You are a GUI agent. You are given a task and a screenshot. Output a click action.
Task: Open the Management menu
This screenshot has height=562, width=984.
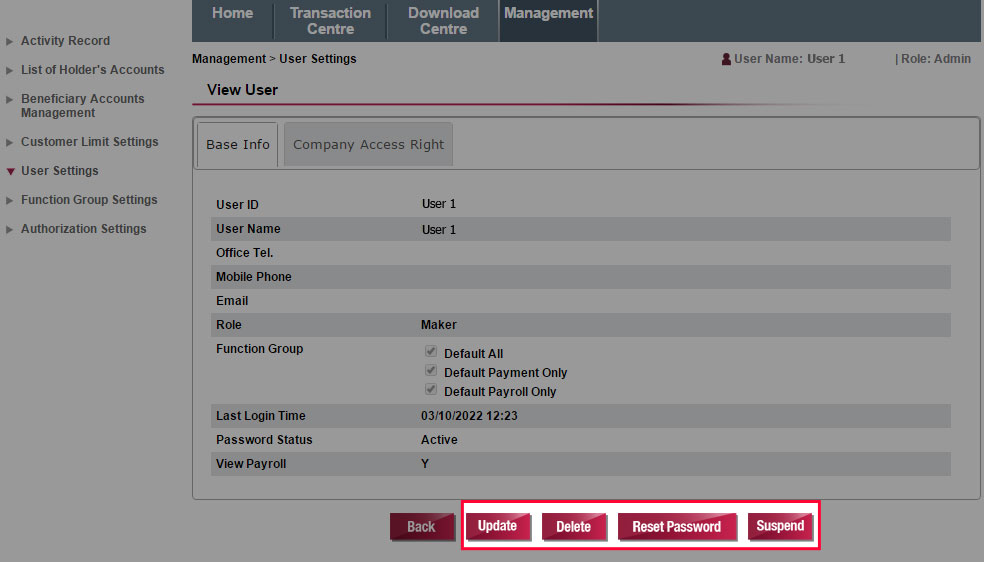(548, 21)
